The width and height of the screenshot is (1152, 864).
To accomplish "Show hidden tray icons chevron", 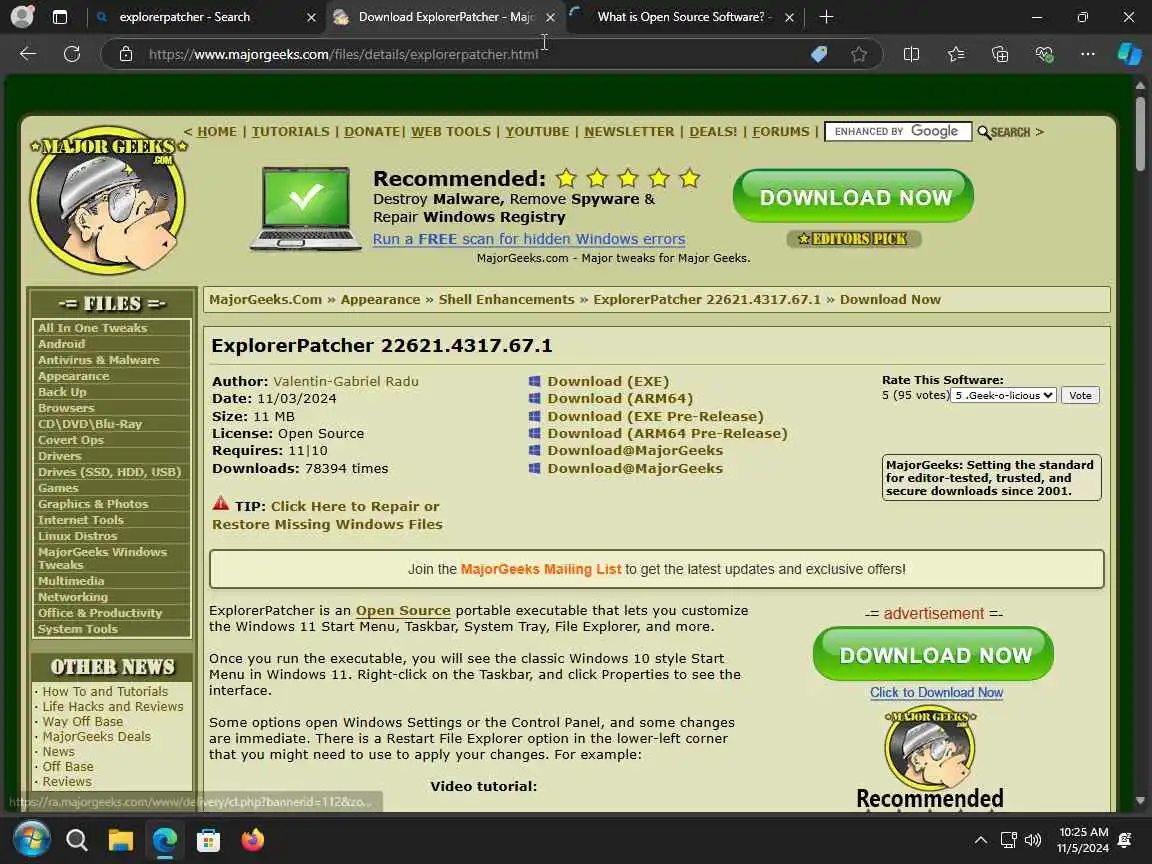I will pos(981,840).
